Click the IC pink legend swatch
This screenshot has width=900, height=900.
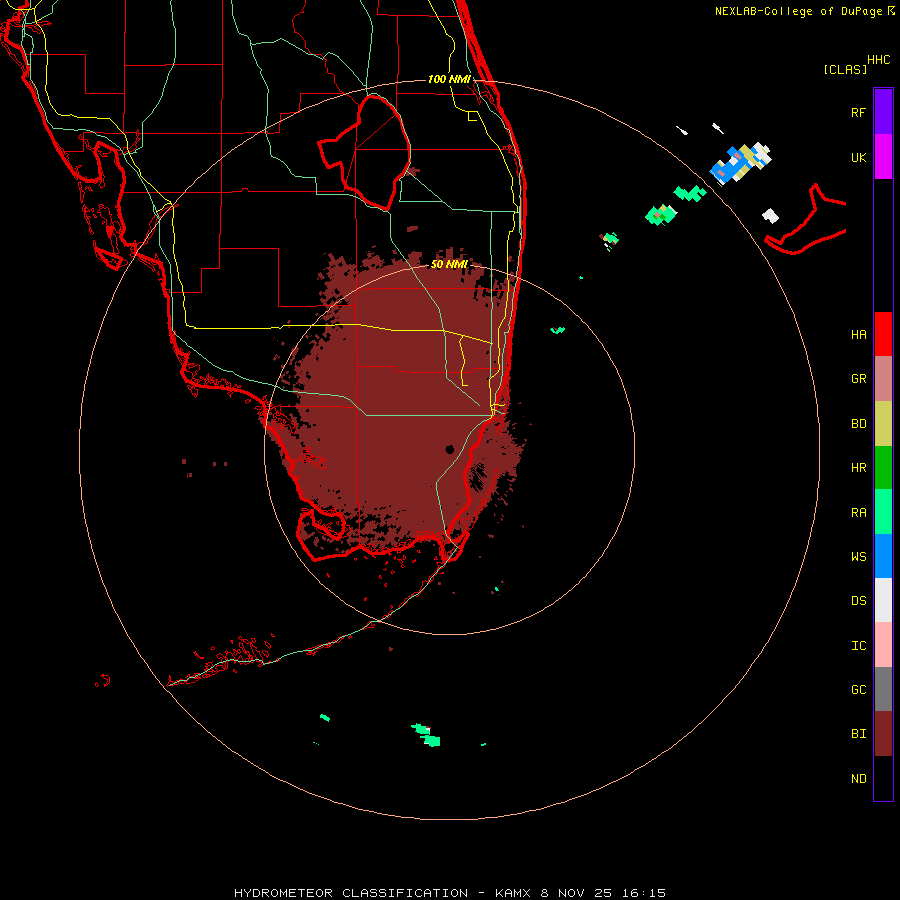point(883,645)
